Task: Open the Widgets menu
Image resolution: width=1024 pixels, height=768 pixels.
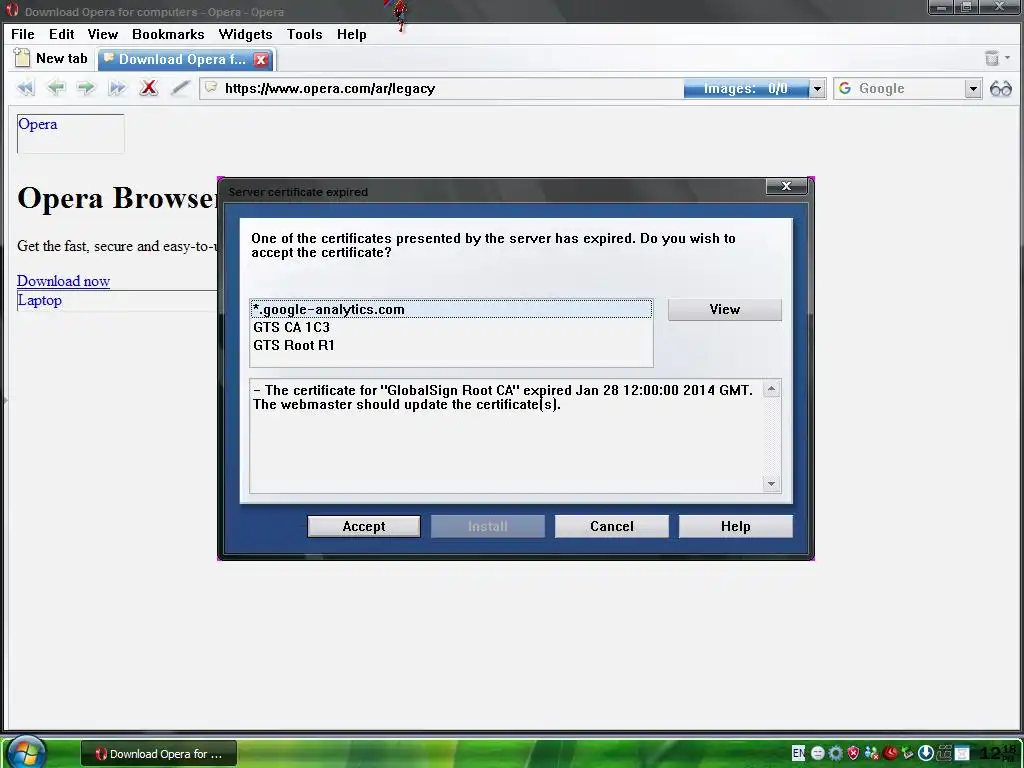Action: [x=245, y=34]
